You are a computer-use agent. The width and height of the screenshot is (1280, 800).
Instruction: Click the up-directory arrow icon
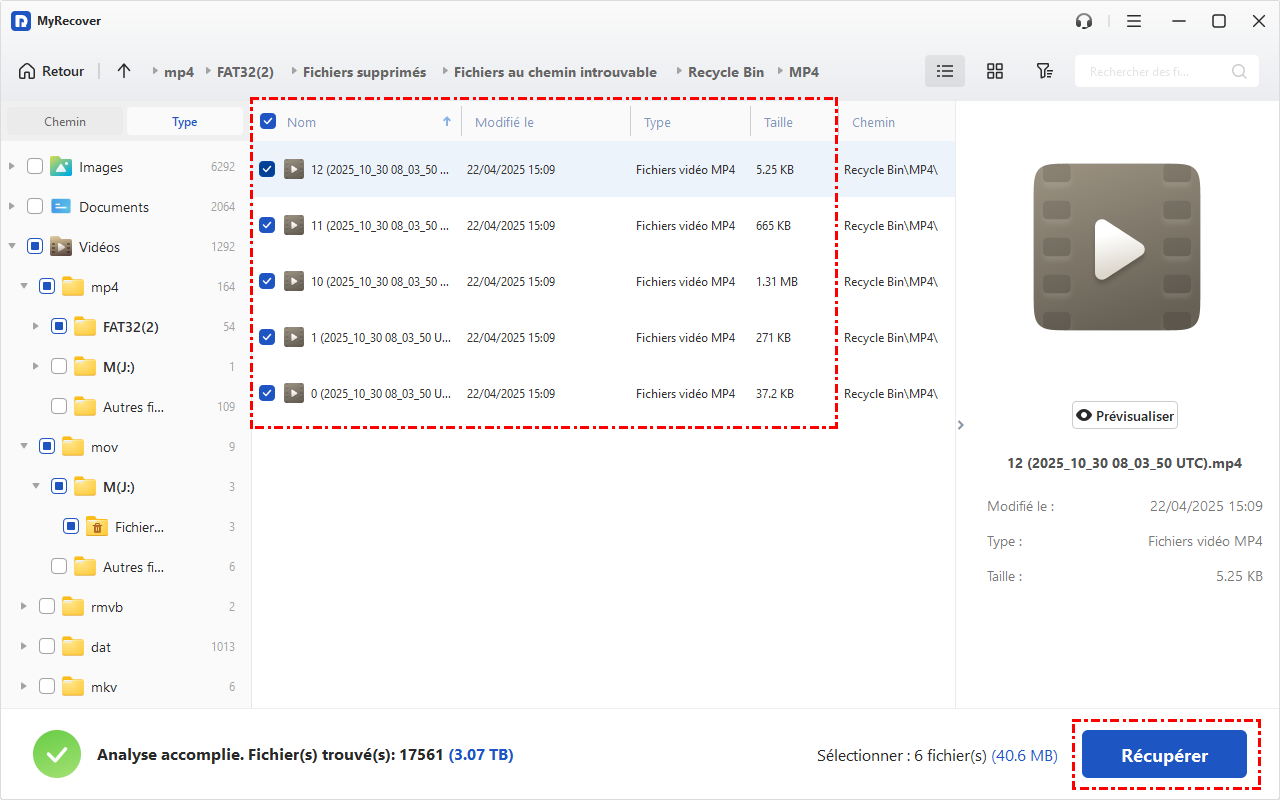(124, 71)
